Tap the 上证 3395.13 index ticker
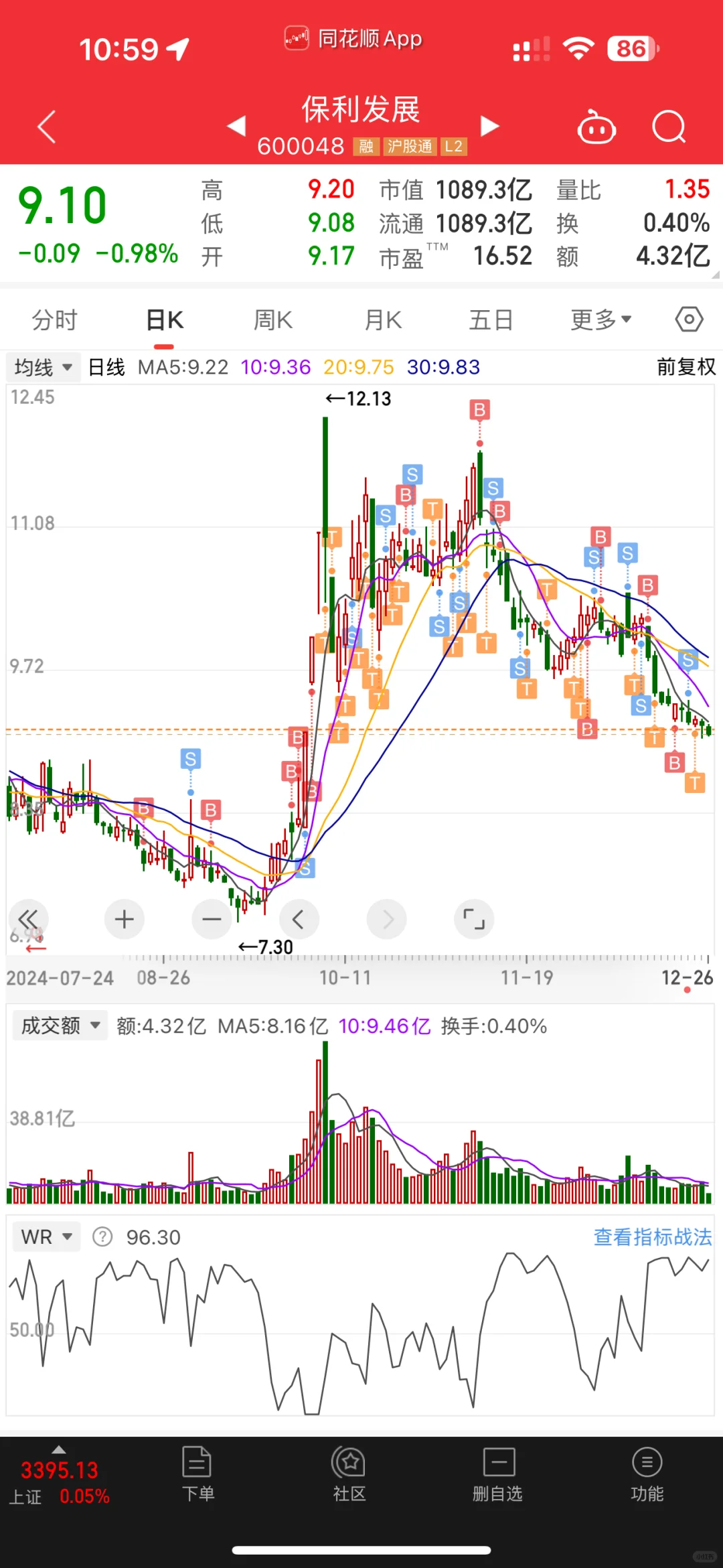The width and height of the screenshot is (723, 1568). (x=59, y=1482)
